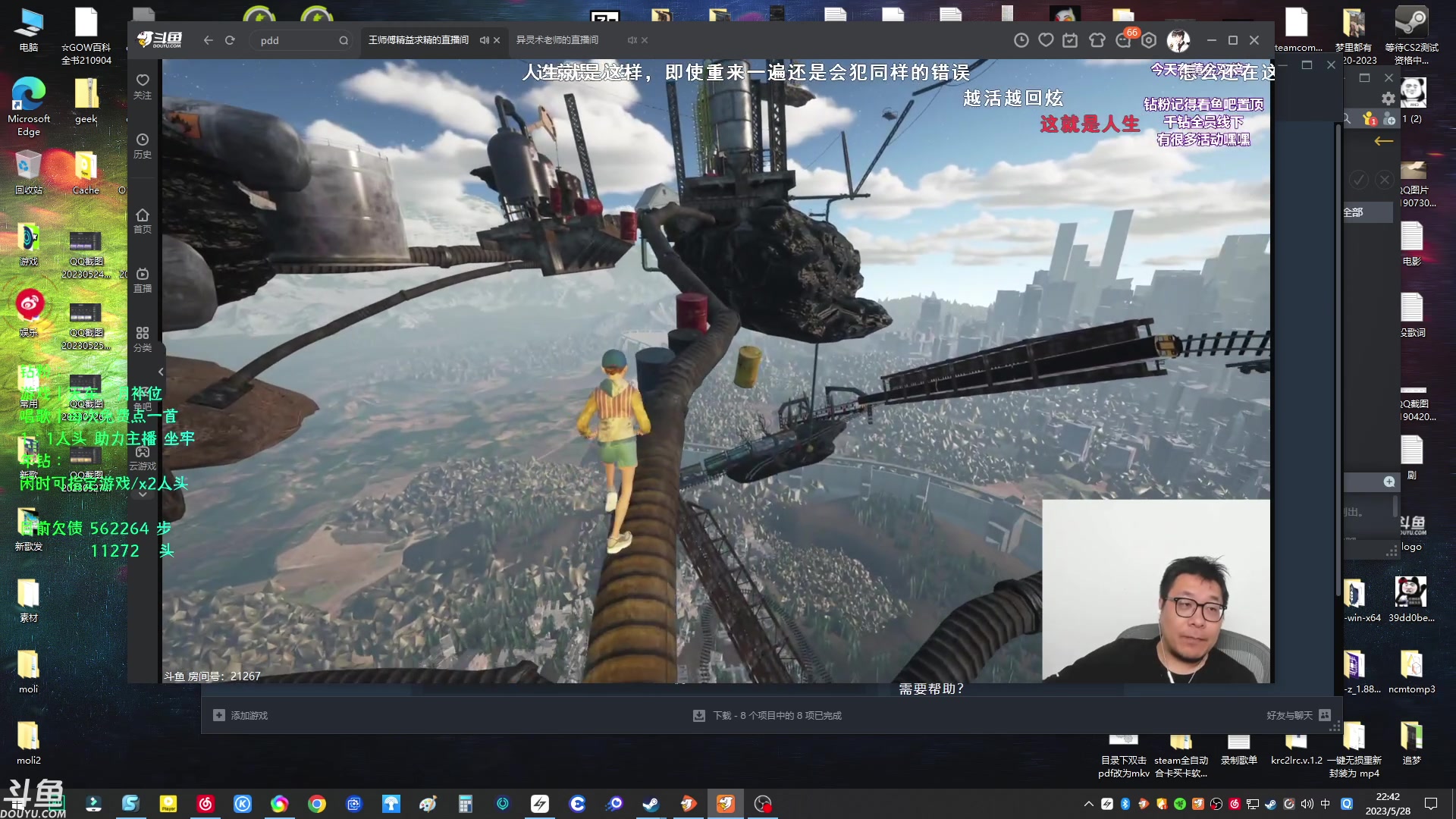Open 云游戏 in the Douyu sidebar

tap(143, 458)
